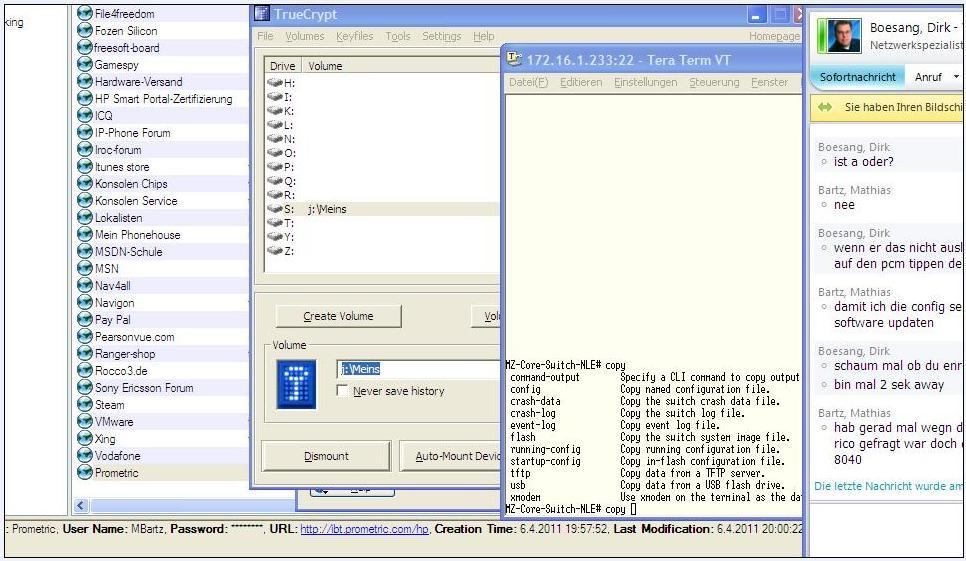966x561 pixels.
Task: Click the drive icon for H: in TrueCrypt
Action: [x=275, y=83]
